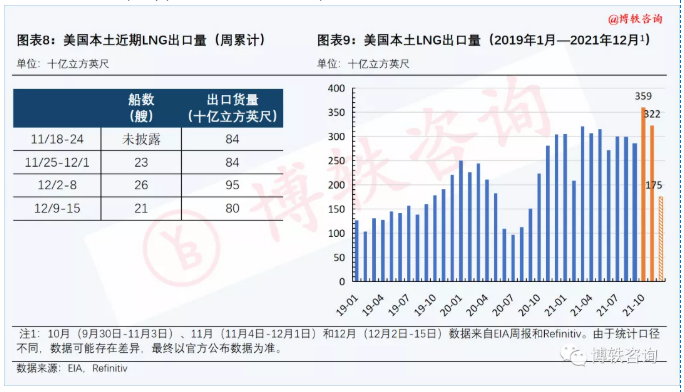The image size is (684, 392).
Task: Click the '359' bar label
Action: [643, 96]
